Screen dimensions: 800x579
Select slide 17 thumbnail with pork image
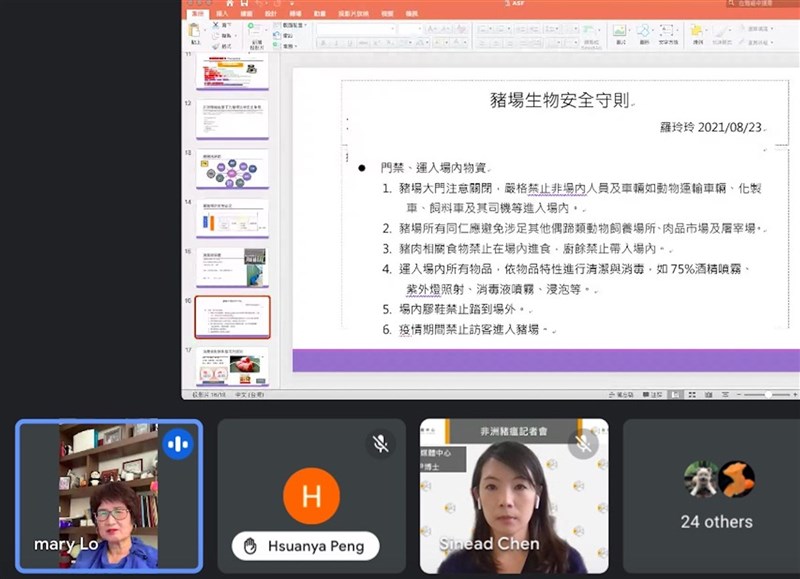pyautogui.click(x=232, y=366)
